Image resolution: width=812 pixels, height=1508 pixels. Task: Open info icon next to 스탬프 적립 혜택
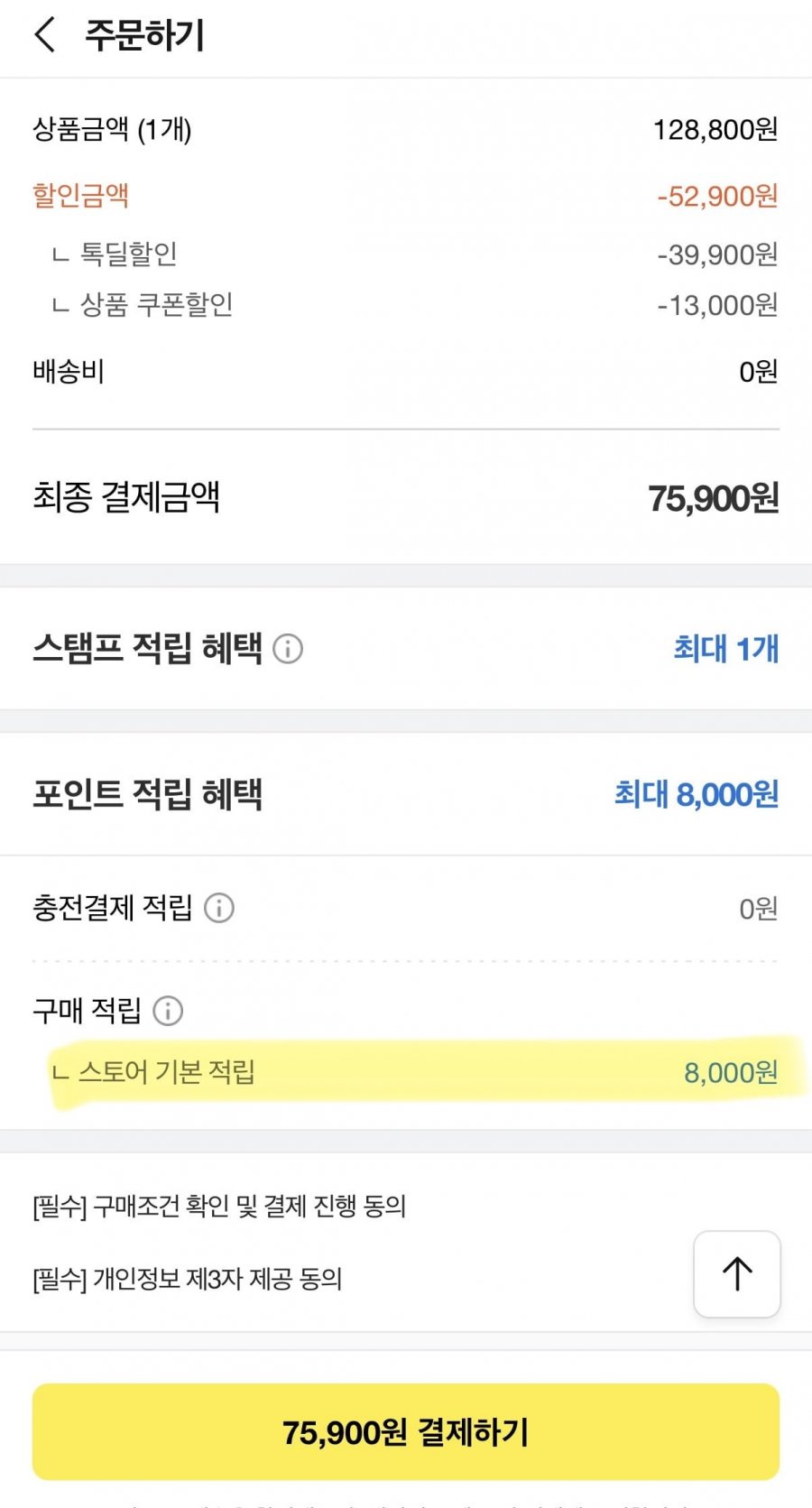288,649
